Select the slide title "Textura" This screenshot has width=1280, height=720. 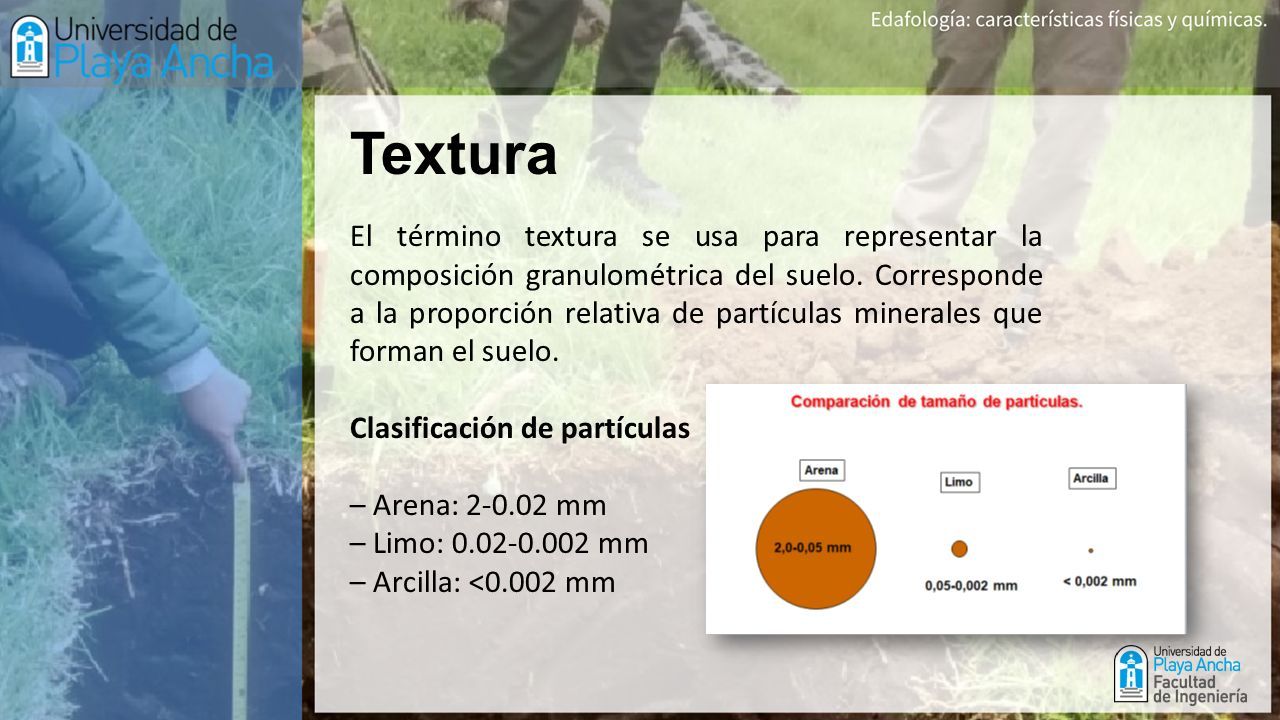coord(453,154)
